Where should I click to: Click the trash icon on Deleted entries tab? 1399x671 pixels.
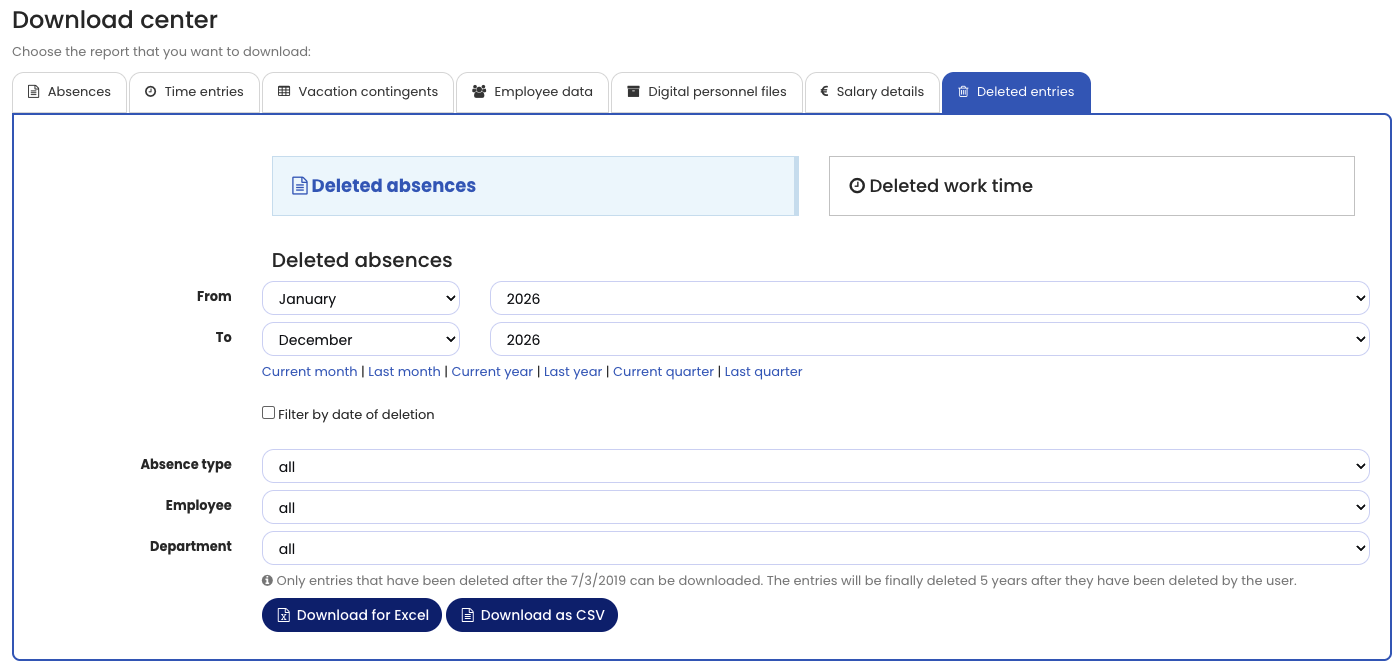click(x=963, y=92)
